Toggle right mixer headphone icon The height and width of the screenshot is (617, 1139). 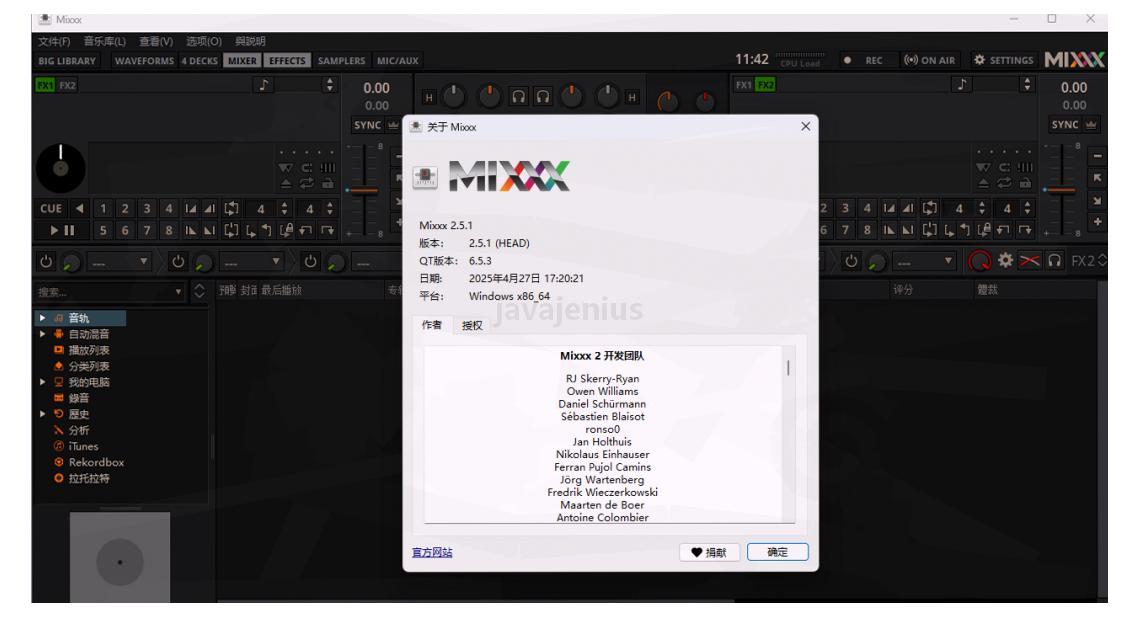543,96
